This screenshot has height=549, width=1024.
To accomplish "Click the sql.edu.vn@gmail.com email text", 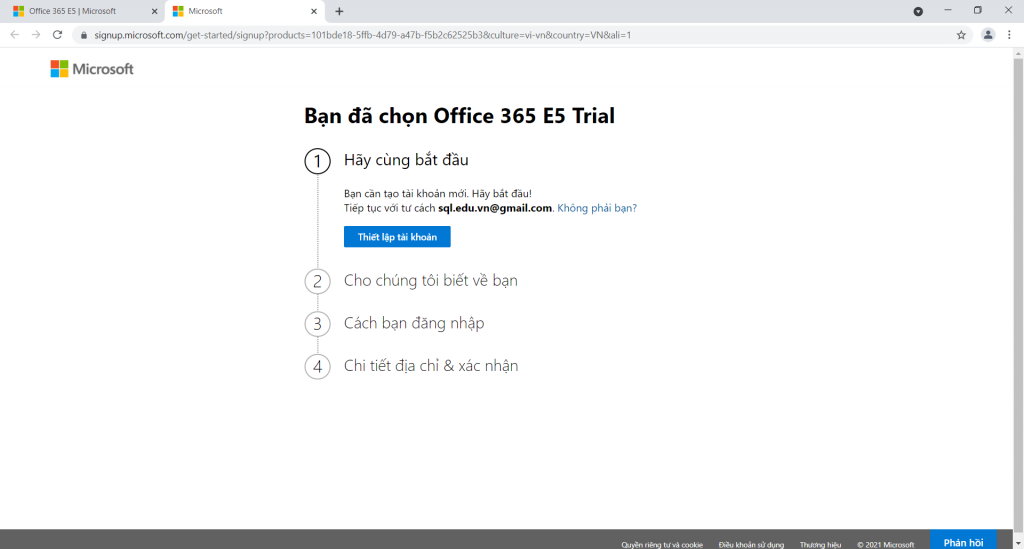I will [494, 208].
